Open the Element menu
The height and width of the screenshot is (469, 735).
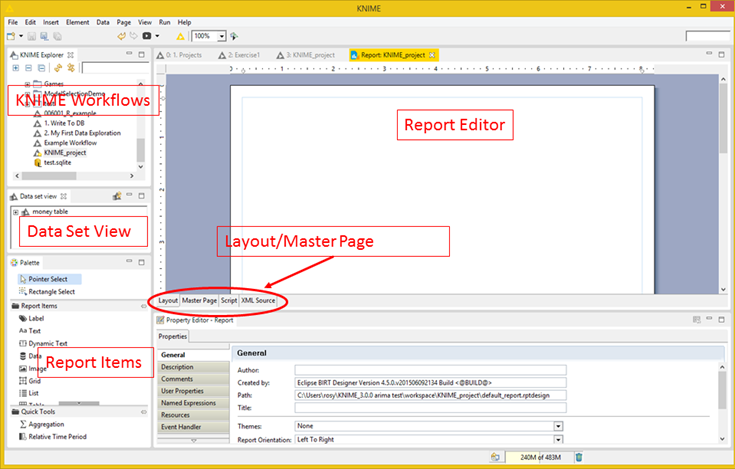77,22
